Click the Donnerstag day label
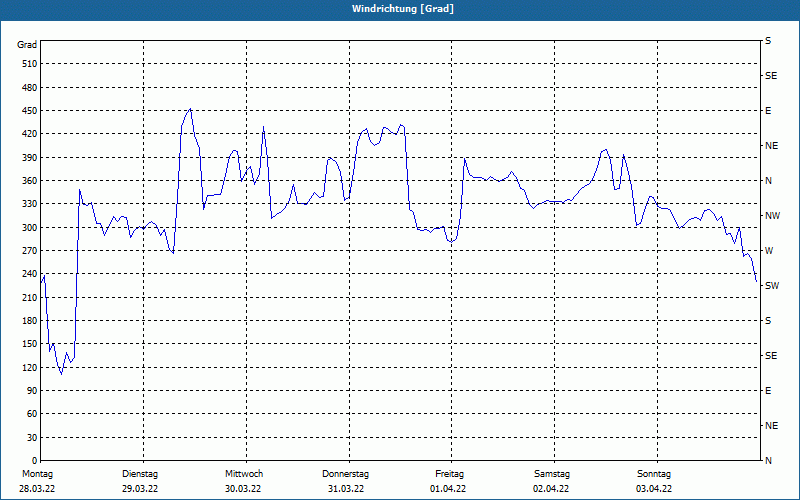 [x=345, y=474]
